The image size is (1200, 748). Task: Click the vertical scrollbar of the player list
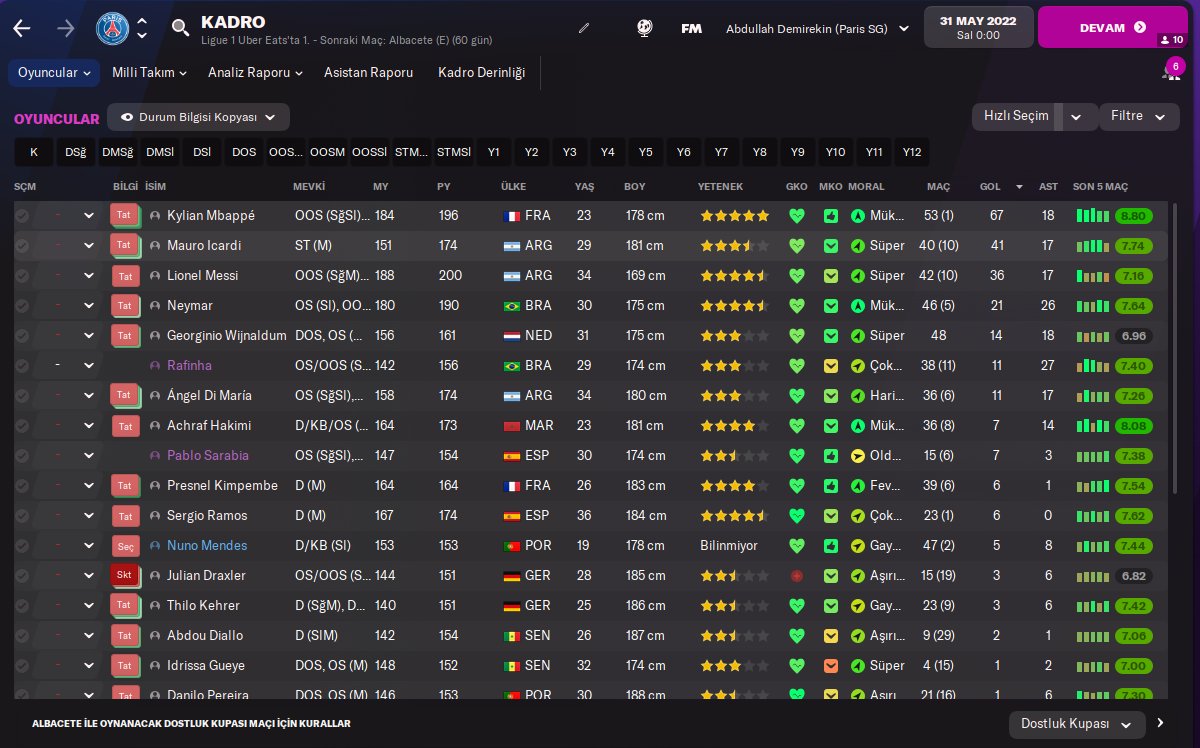[1176, 350]
